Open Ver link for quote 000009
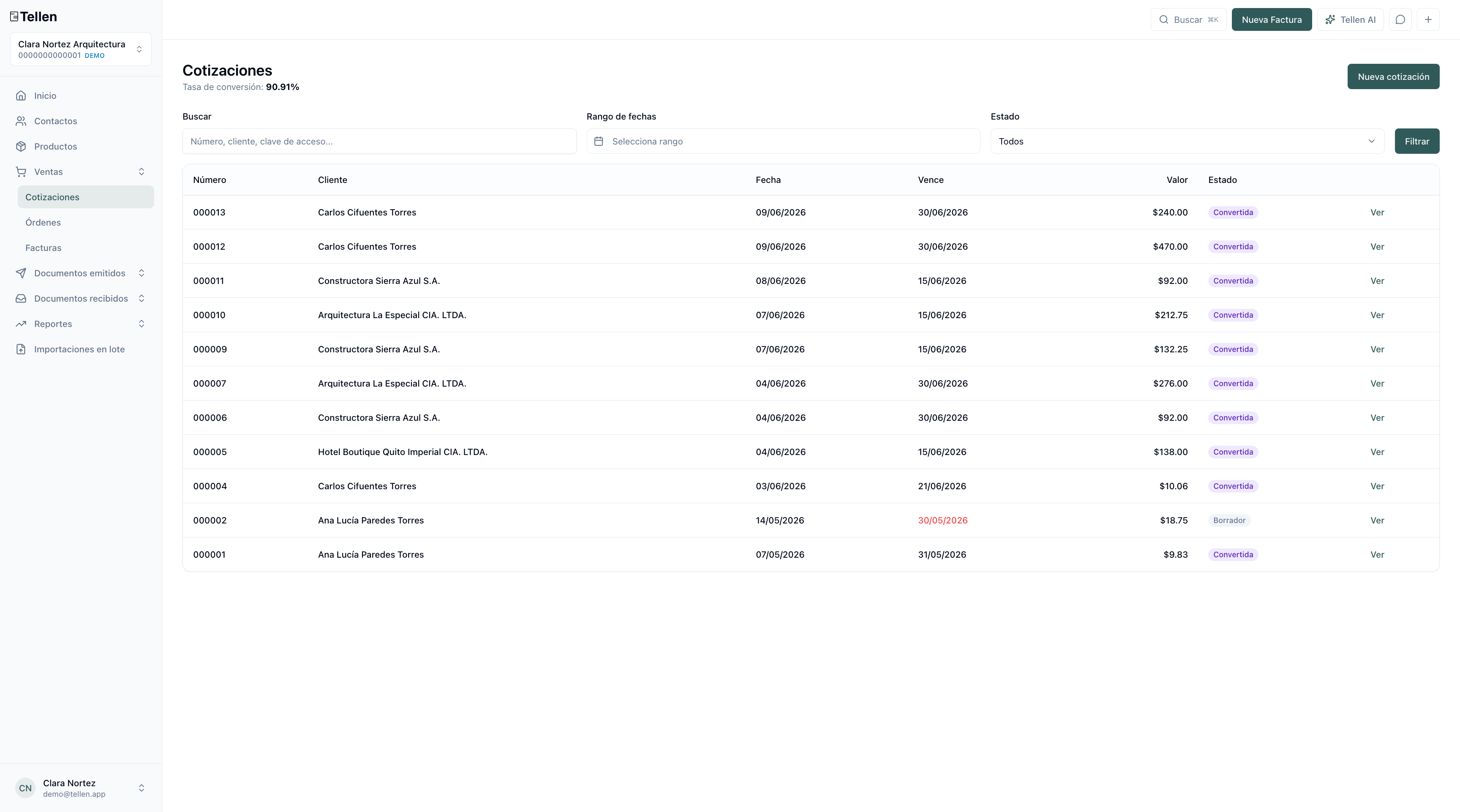The width and height of the screenshot is (1460, 812). click(1377, 349)
